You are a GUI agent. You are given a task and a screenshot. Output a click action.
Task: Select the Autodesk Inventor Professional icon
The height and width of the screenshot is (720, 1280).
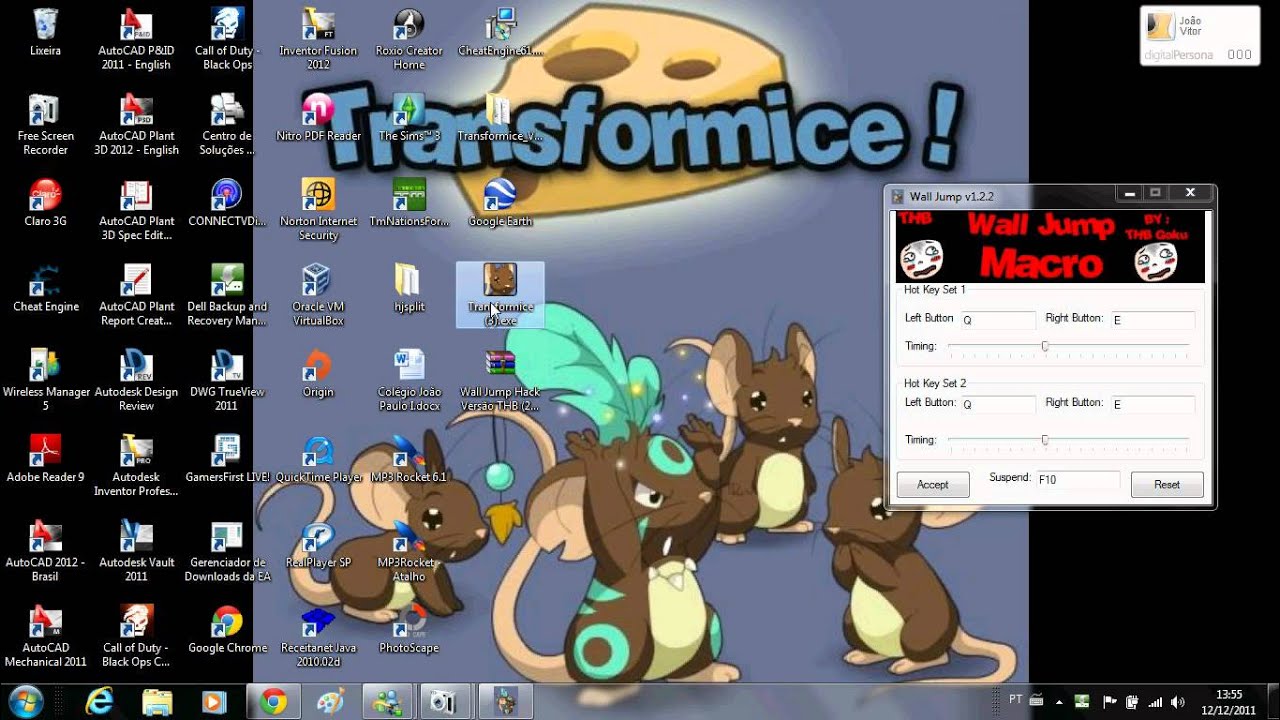coord(136,467)
